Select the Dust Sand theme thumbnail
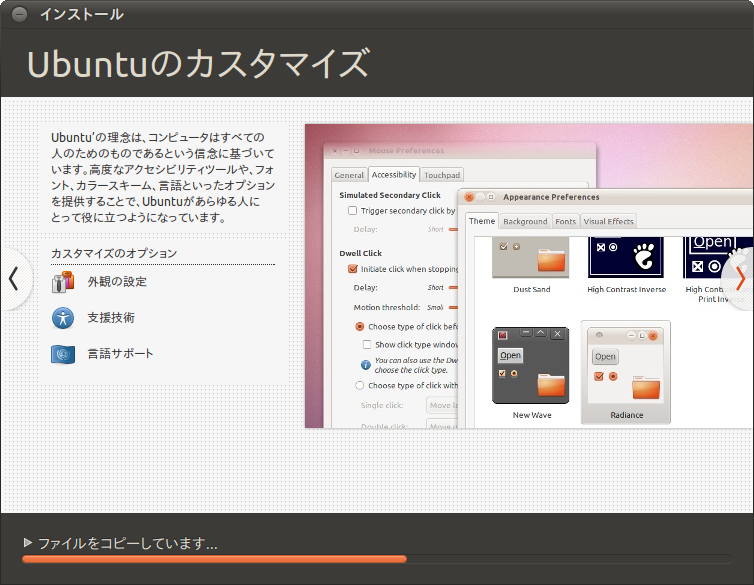This screenshot has width=754, height=585. 531,257
